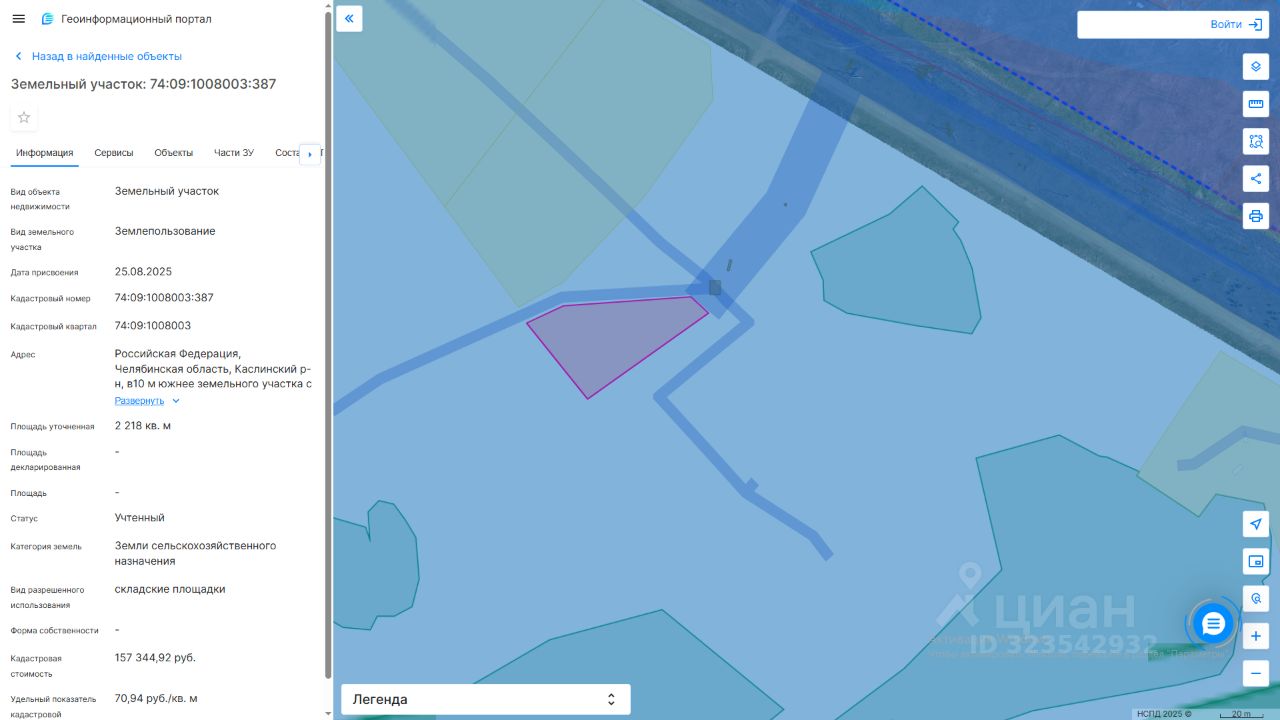The image size is (1280, 720).
Task: Select the area search tool
Action: pos(1256,141)
